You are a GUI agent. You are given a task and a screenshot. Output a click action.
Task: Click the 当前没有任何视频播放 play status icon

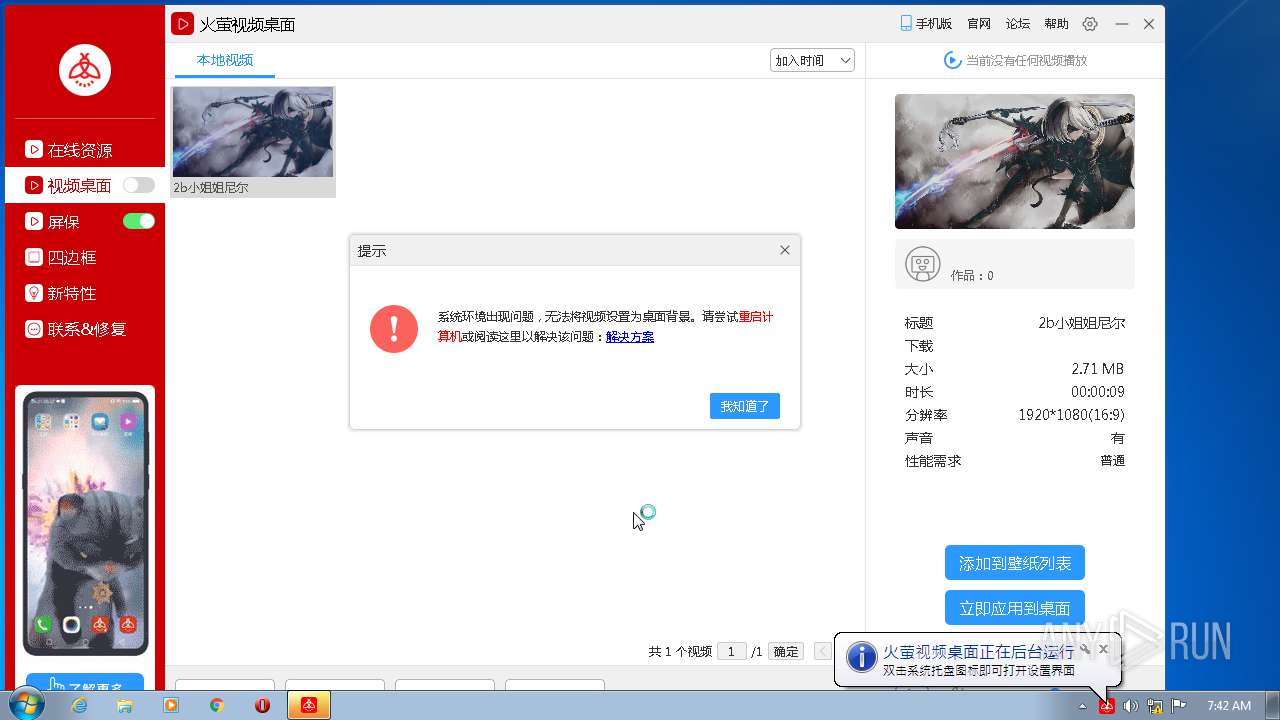coord(952,60)
